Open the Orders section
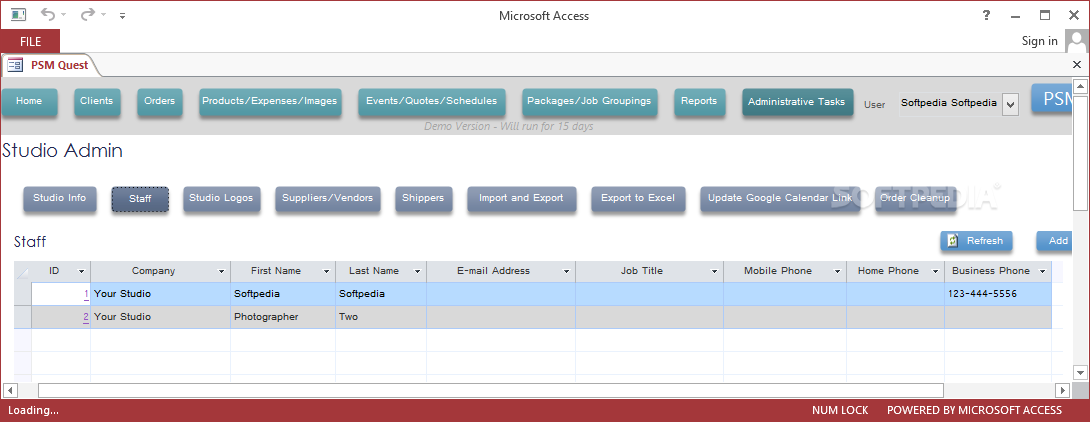The height and width of the screenshot is (422, 1090). [159, 101]
